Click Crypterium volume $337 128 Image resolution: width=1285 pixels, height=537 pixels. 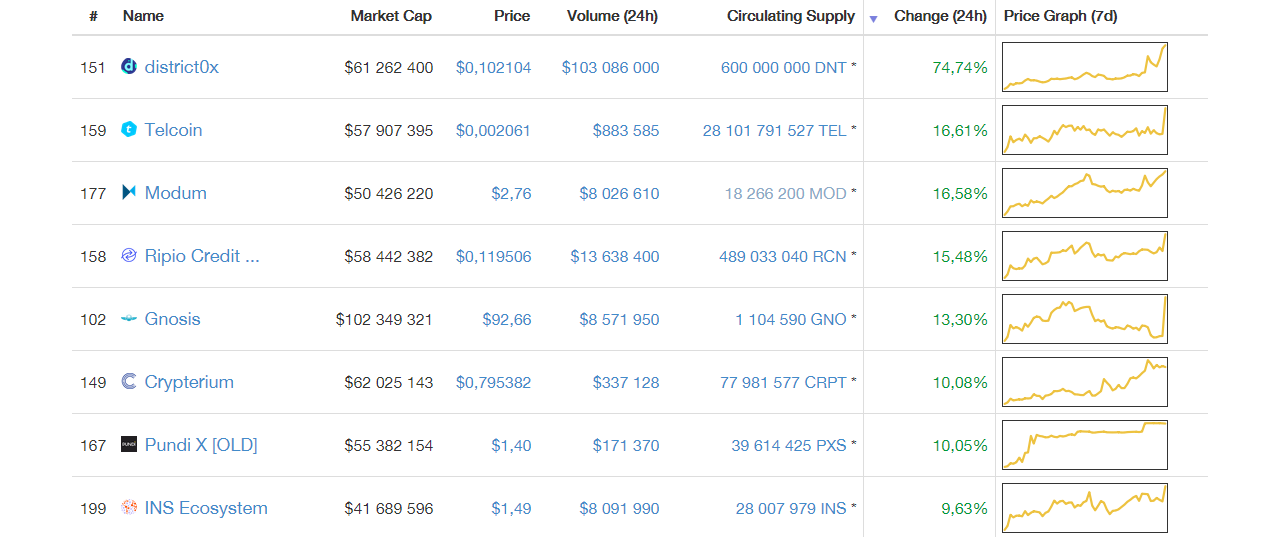pos(626,383)
